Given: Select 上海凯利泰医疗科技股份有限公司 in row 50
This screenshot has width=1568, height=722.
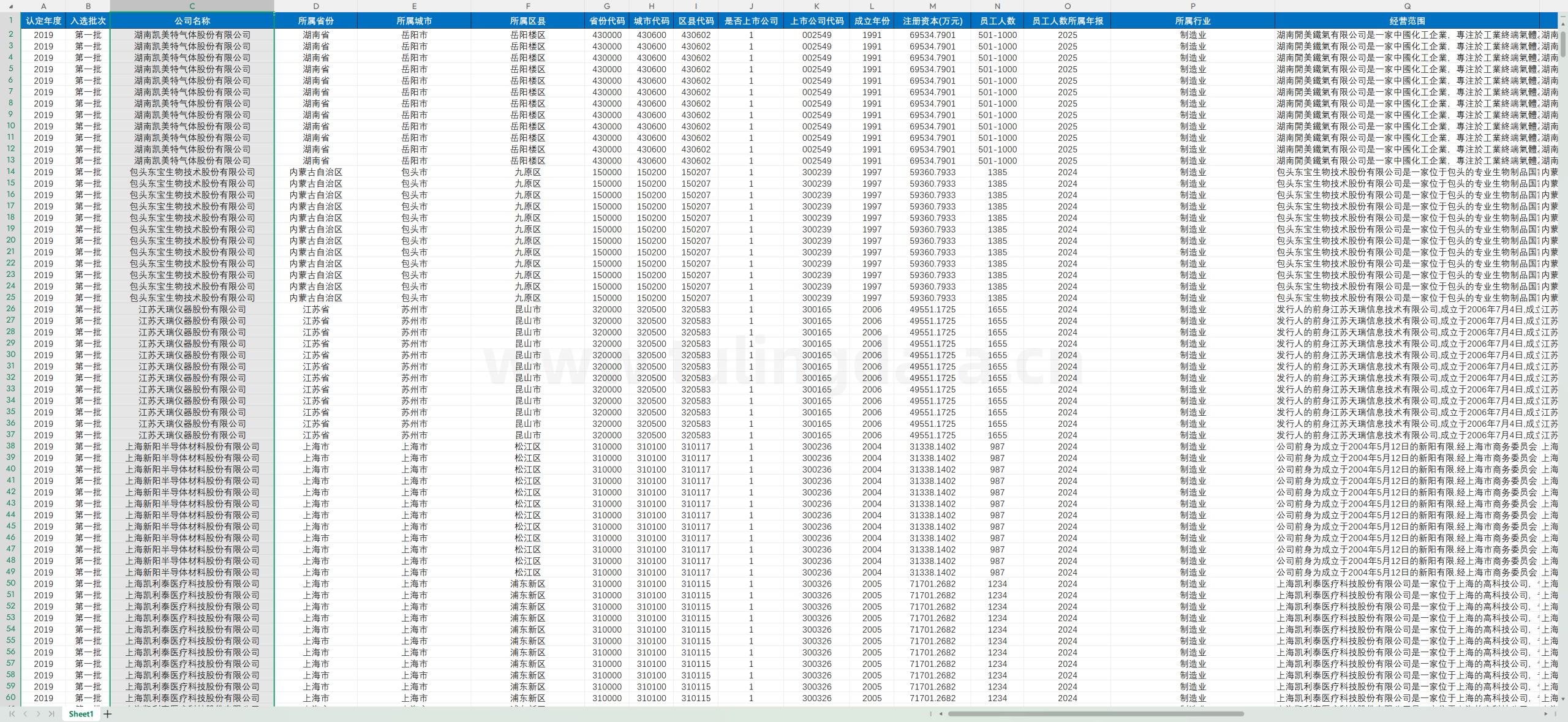Looking at the screenshot, I should click(192, 584).
